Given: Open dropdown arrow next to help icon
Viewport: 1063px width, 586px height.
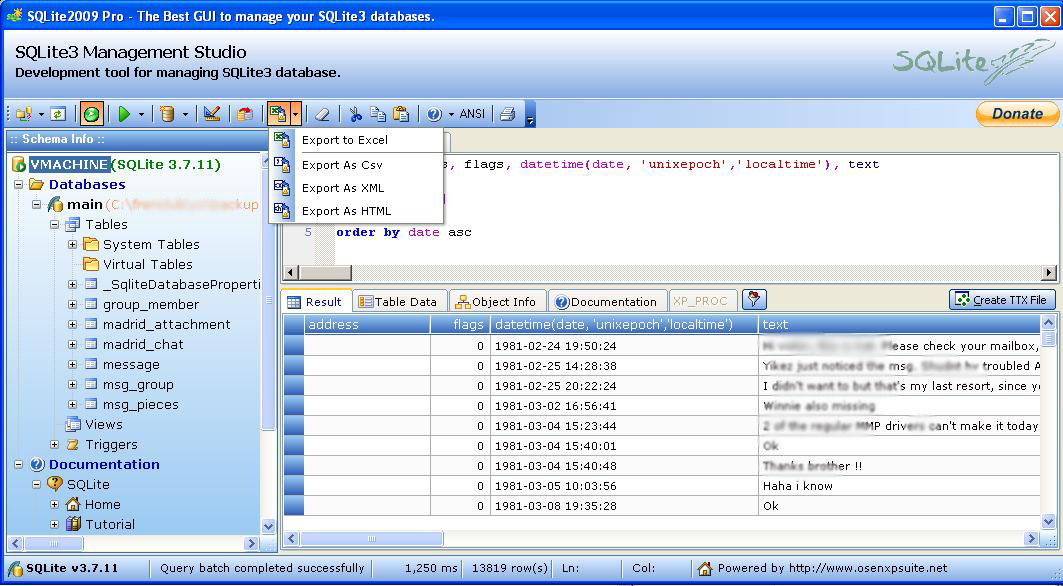Looking at the screenshot, I should click(451, 114).
